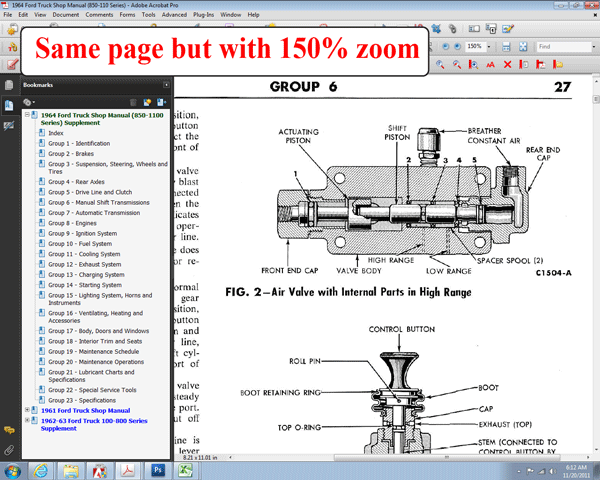This screenshot has width=600, height=480.
Task: Open the Signatures panel icon in sidebar
Action: [9, 126]
